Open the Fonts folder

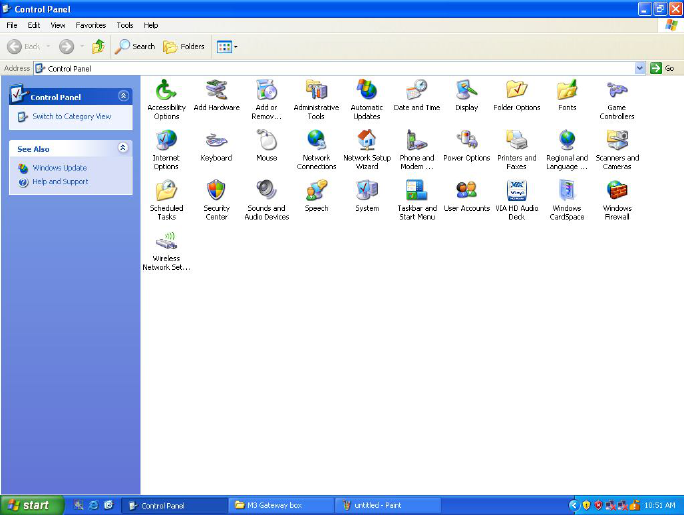coord(567,95)
